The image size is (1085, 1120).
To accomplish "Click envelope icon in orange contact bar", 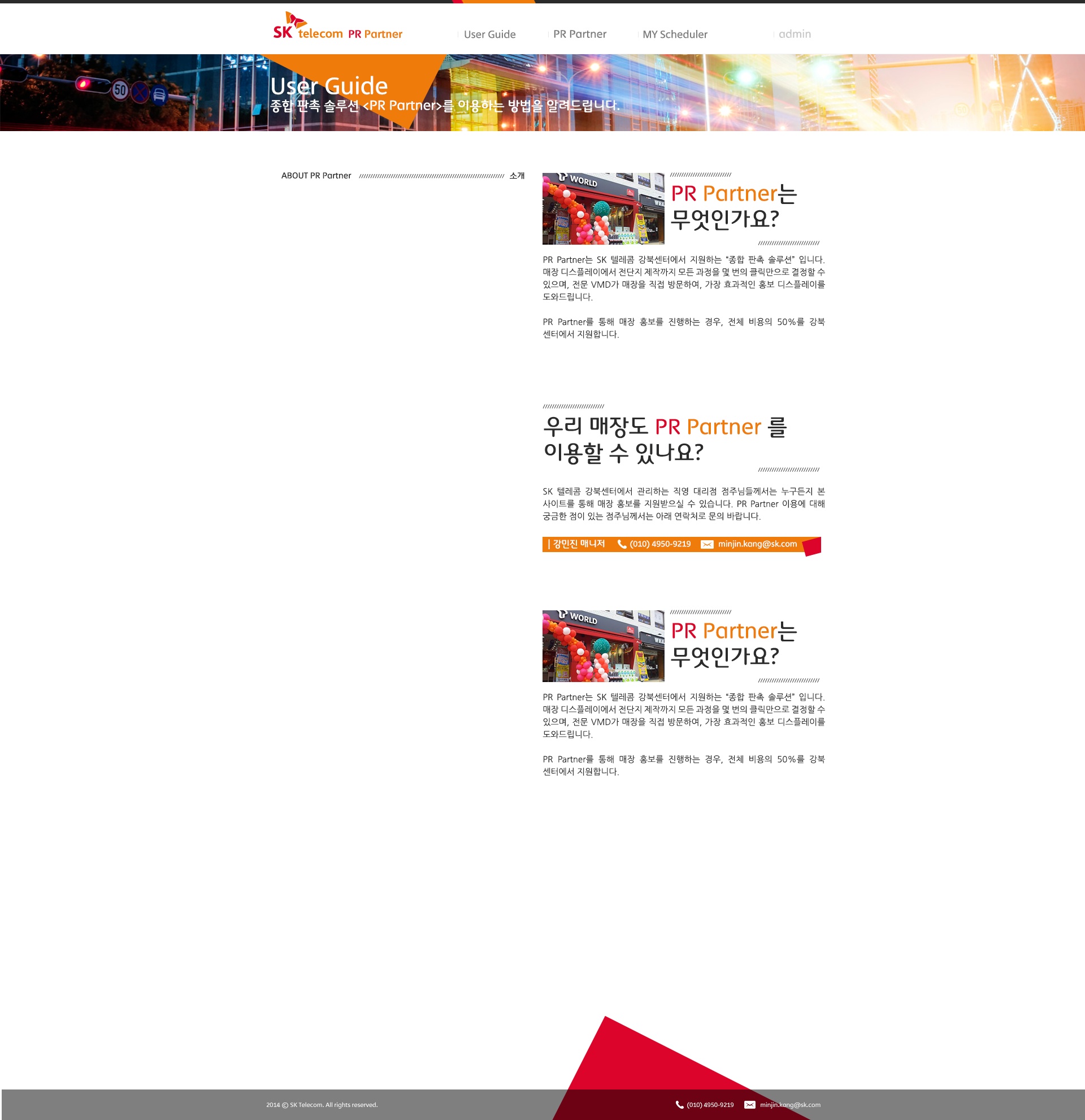I will coord(707,545).
